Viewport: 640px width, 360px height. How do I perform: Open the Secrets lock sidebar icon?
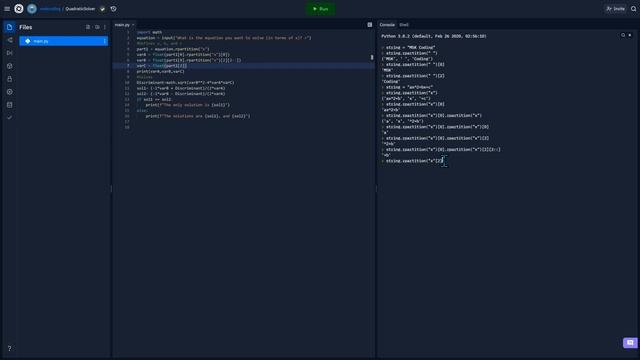point(9,79)
